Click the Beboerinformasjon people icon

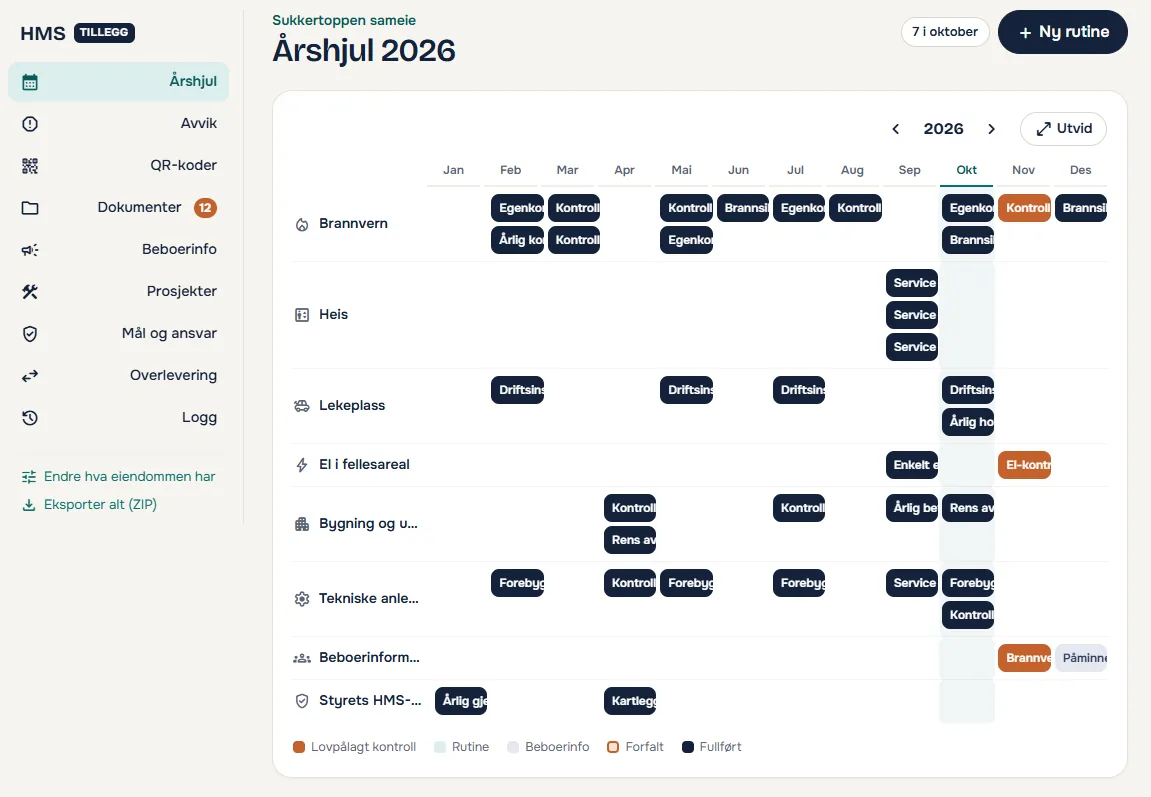point(302,658)
